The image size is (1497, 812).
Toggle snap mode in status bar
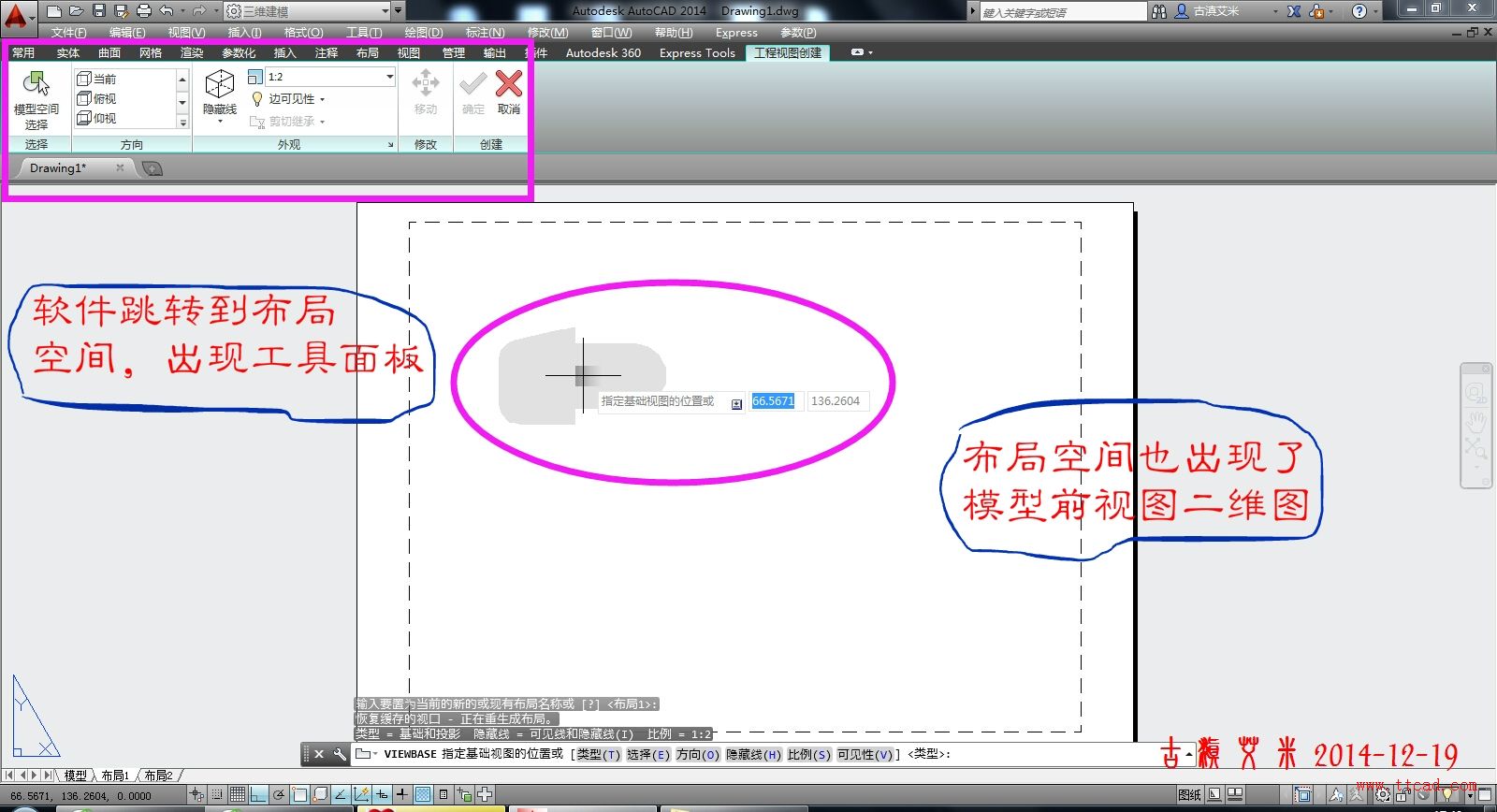pyautogui.click(x=217, y=795)
